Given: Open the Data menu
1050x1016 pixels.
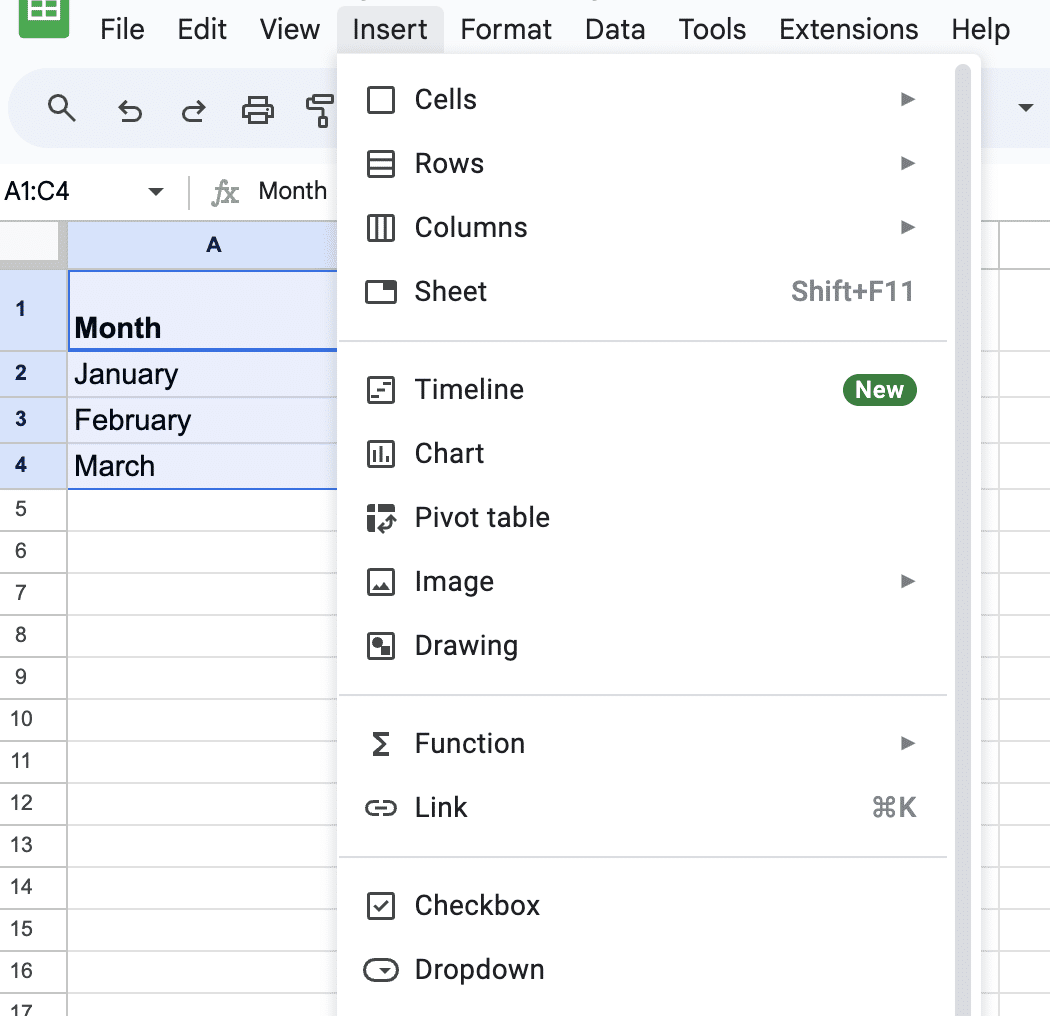Looking at the screenshot, I should tap(615, 30).
